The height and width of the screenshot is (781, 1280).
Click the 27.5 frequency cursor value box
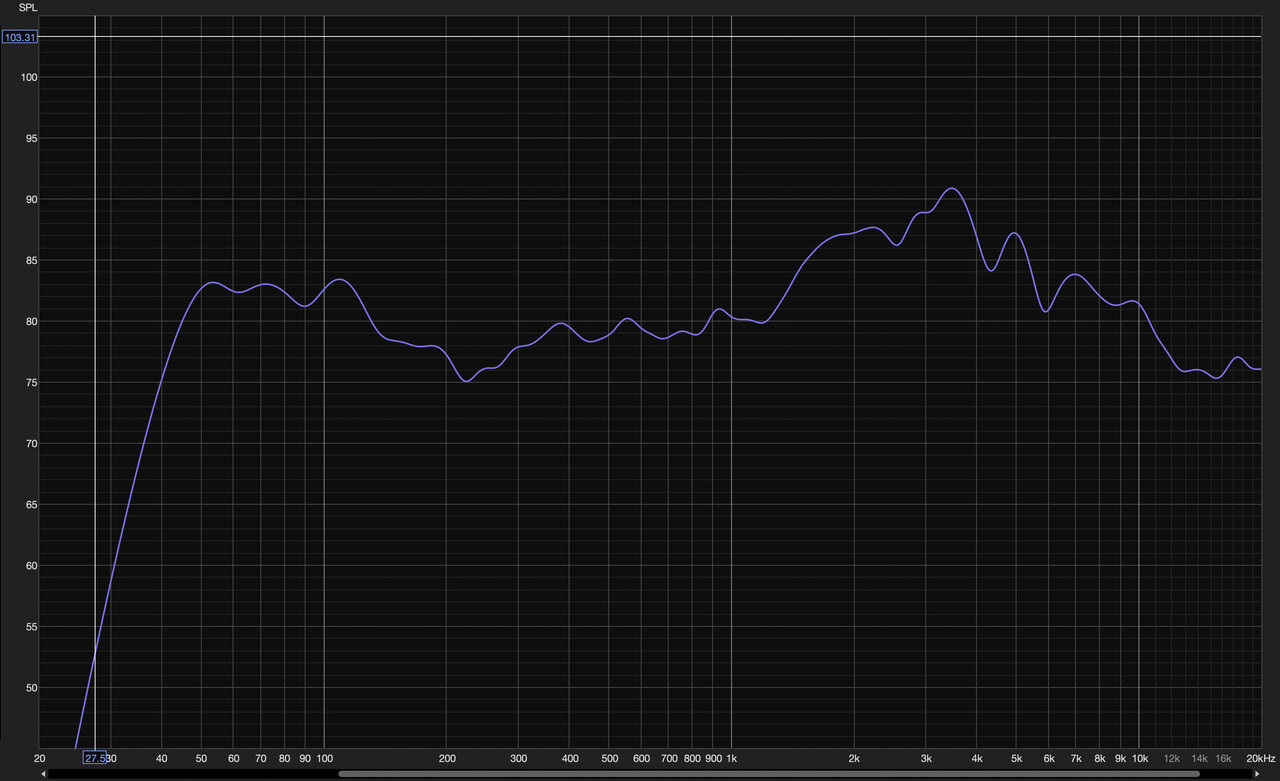pos(95,758)
